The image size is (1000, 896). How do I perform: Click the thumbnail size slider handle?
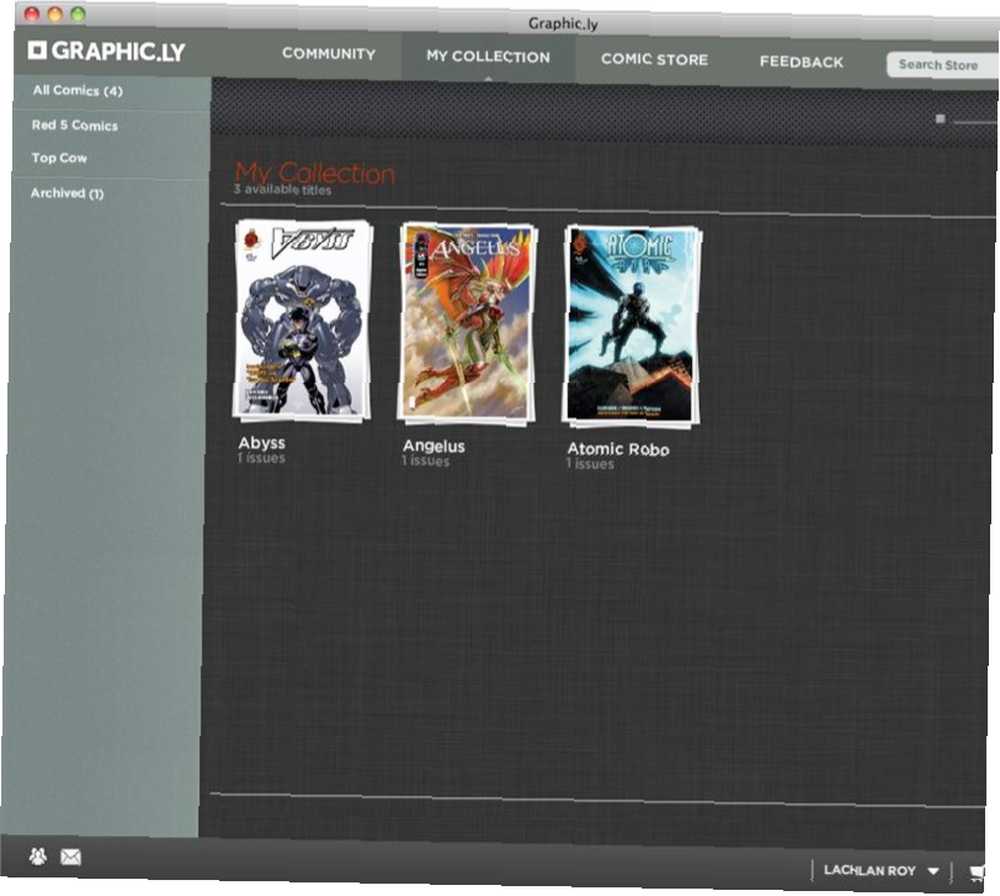tap(940, 119)
